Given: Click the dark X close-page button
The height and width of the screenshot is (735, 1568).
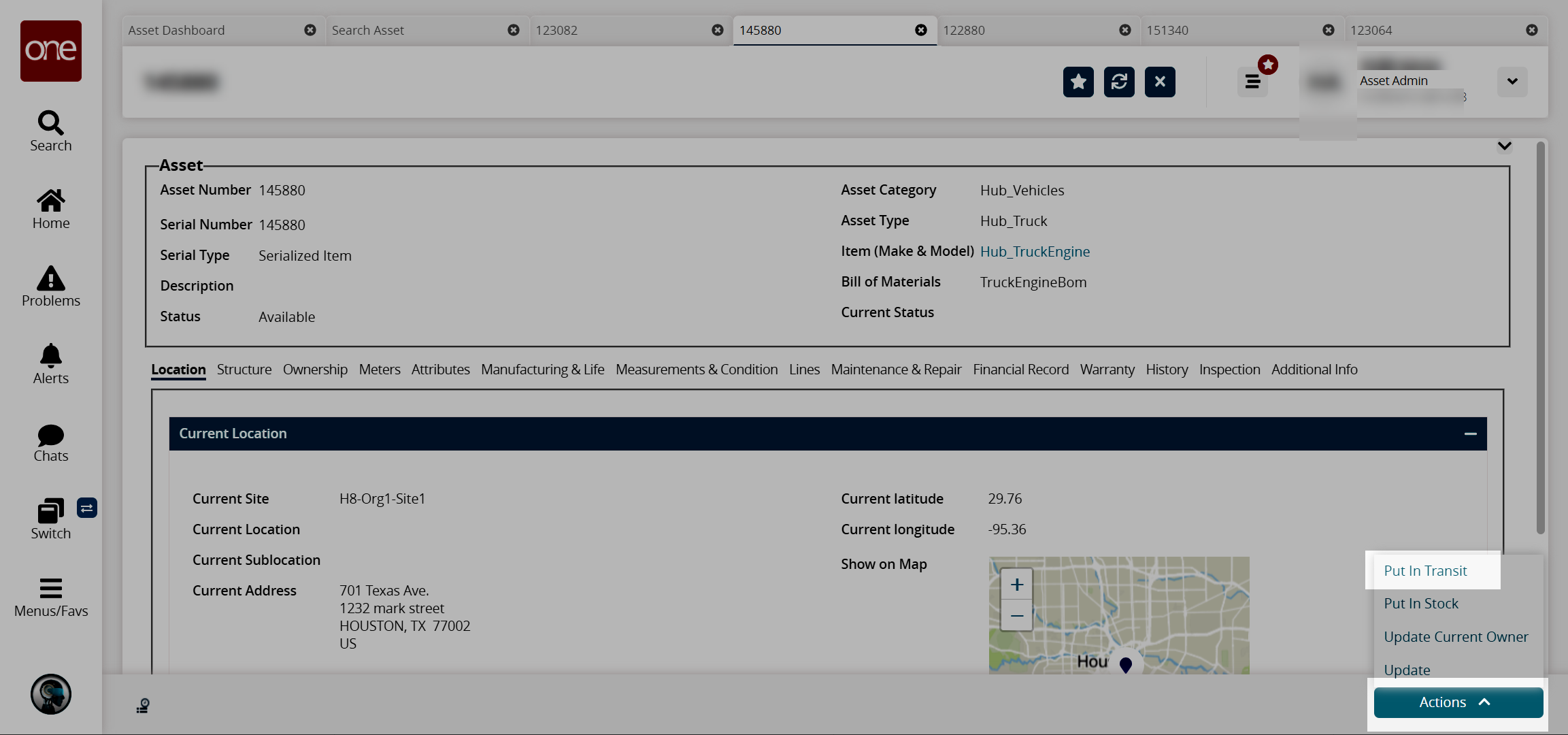Looking at the screenshot, I should [x=1160, y=82].
